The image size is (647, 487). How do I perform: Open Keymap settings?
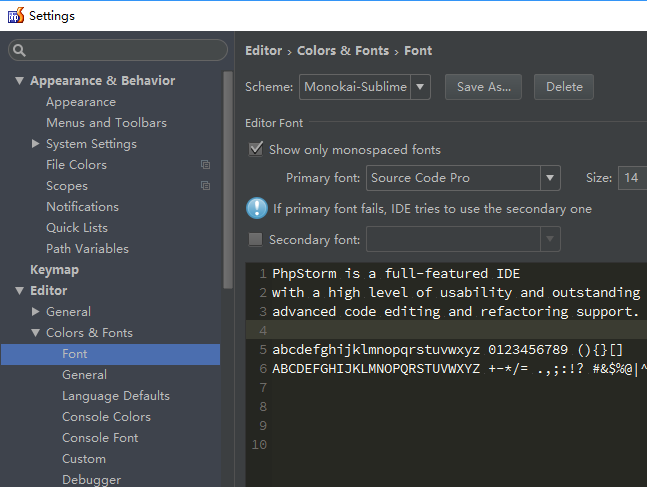[x=54, y=270]
